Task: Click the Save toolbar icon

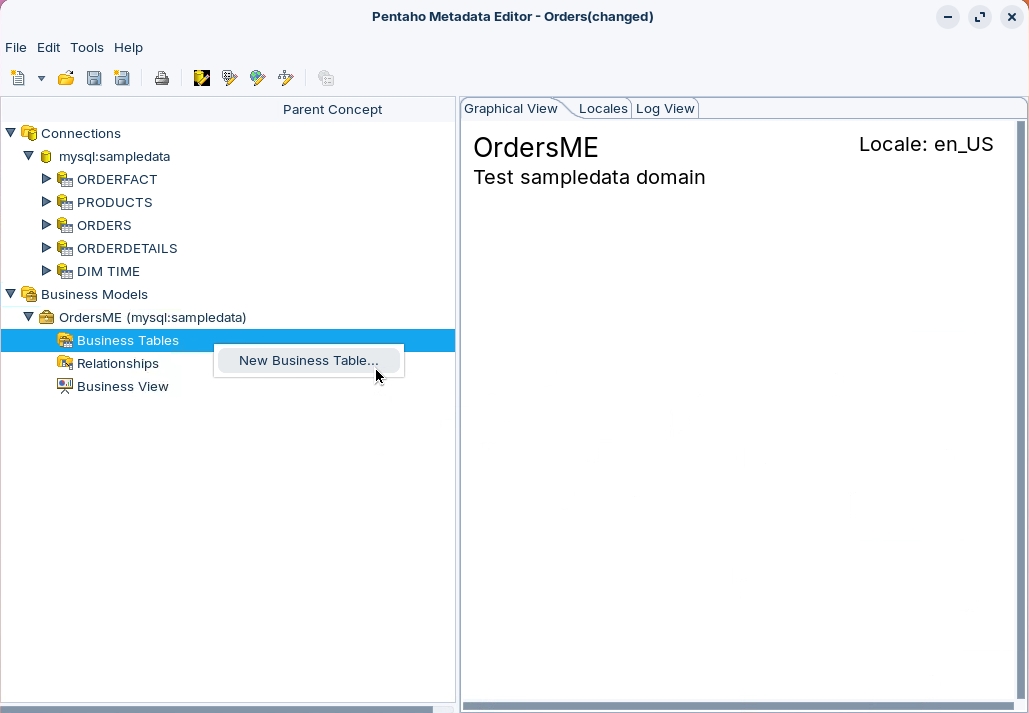Action: point(94,78)
